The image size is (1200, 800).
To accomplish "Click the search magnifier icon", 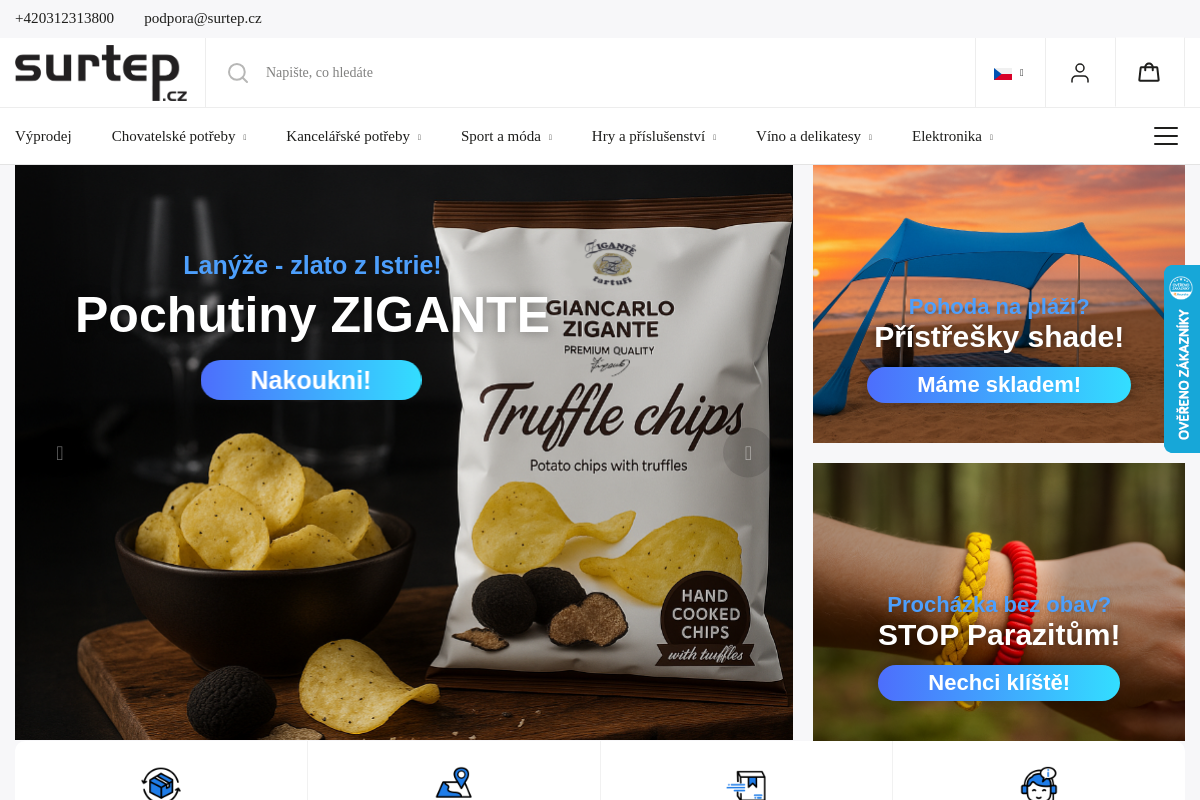I will click(238, 73).
